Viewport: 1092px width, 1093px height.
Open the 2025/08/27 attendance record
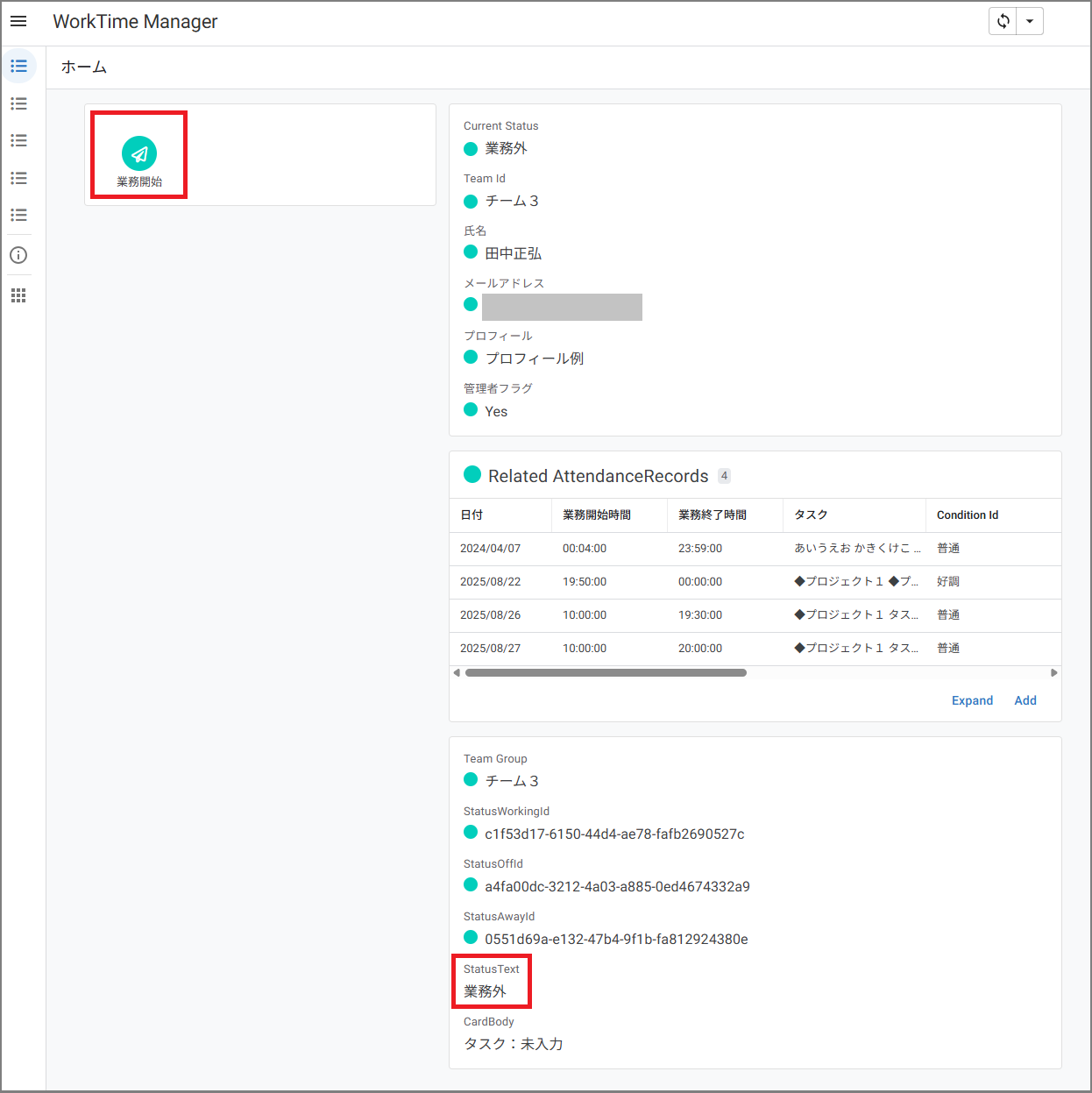click(x=755, y=649)
